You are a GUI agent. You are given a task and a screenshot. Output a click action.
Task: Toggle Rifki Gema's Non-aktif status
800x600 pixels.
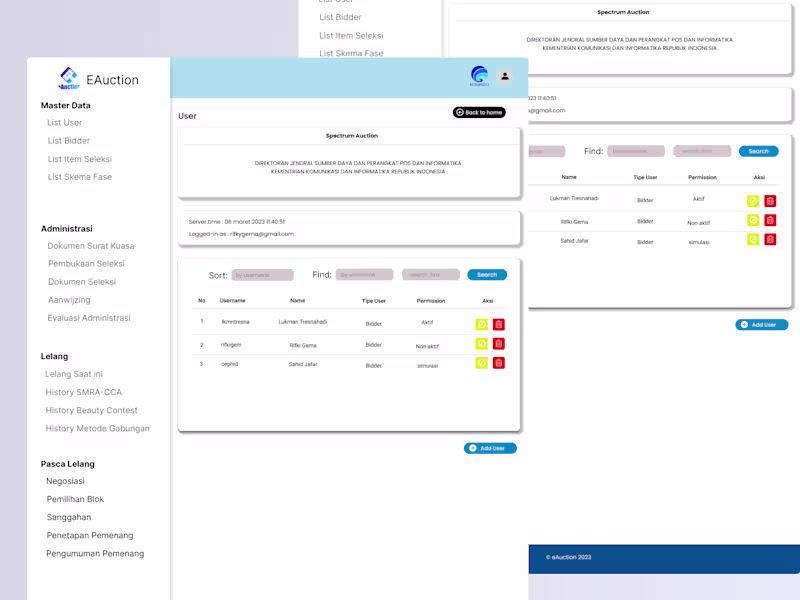482,343
